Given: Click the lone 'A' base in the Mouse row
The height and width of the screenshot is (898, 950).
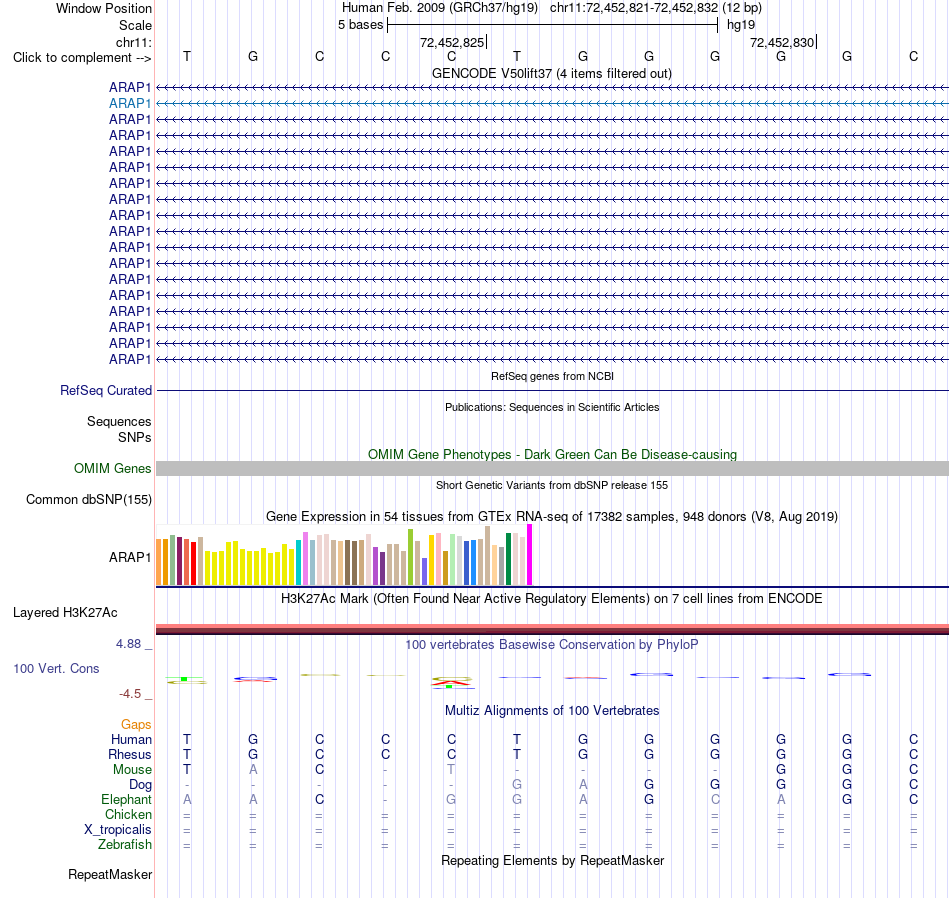Looking at the screenshot, I should click(253, 770).
